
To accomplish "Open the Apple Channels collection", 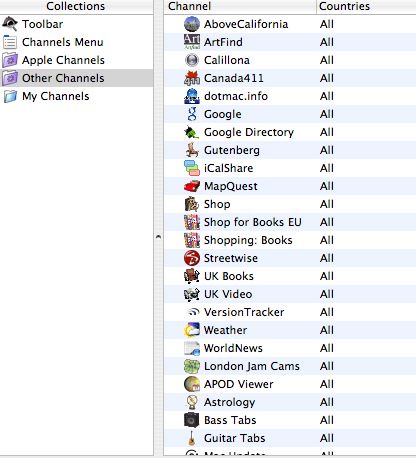I will (77, 60).
